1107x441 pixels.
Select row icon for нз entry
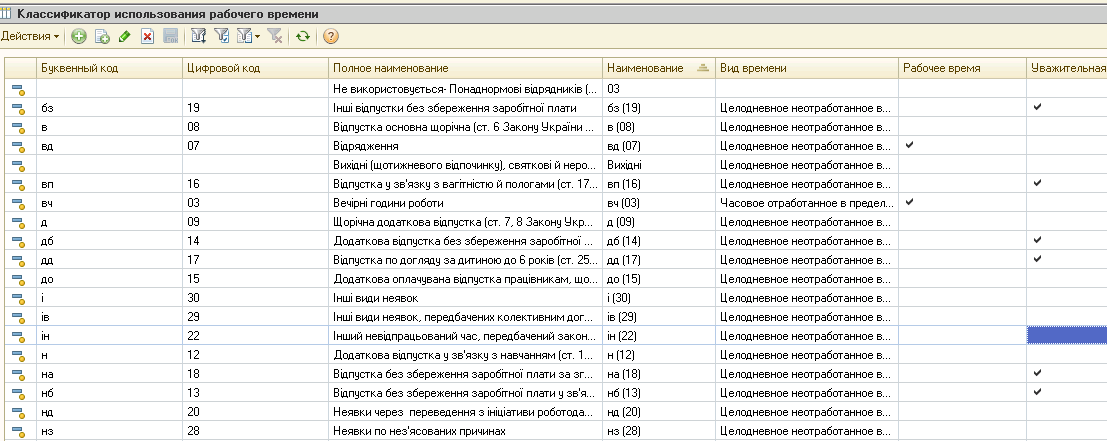pos(18,431)
